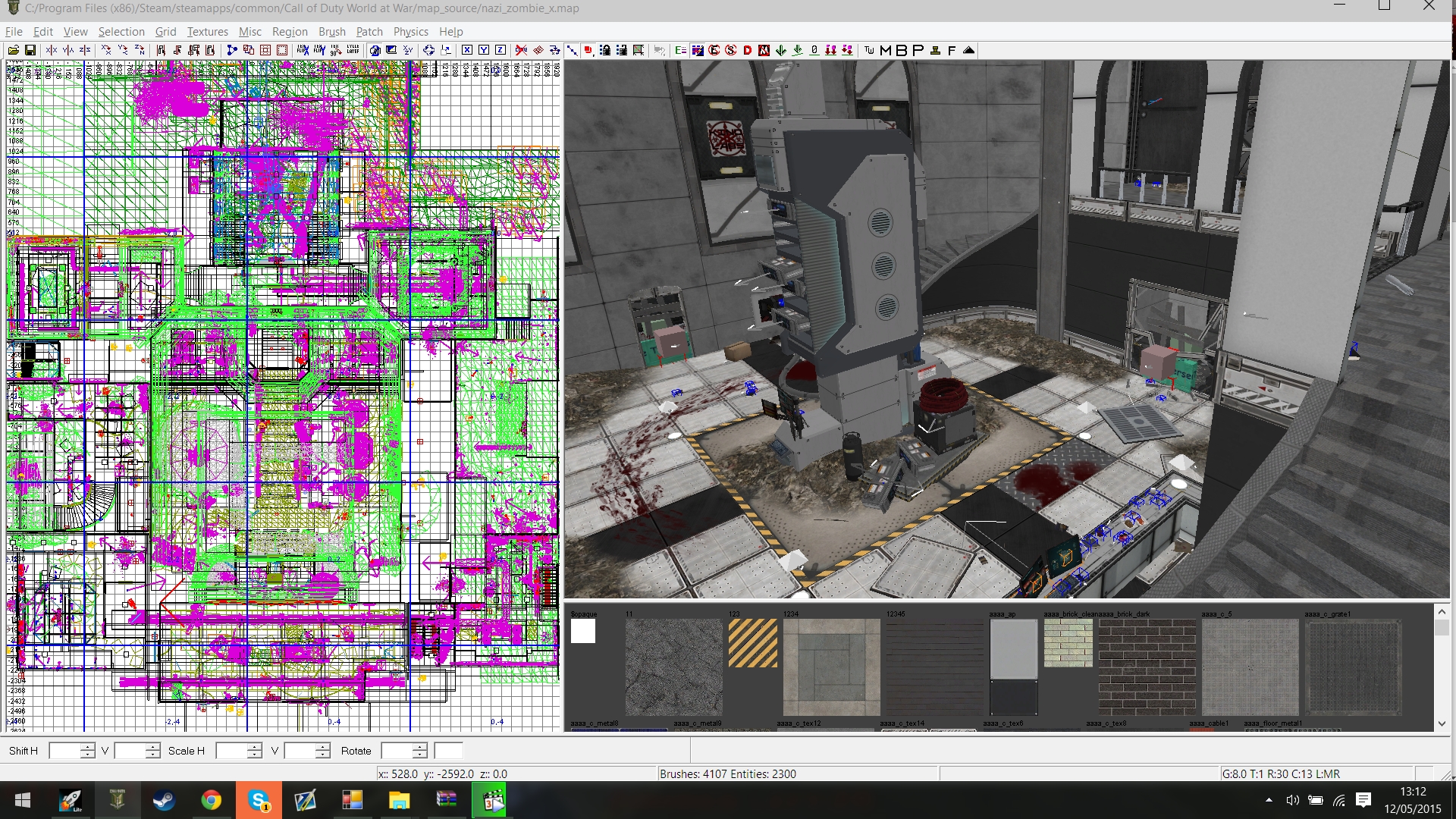Click the TEX FLIP Y toolbar icon
Screen dimensions: 1456x819
(x=319, y=50)
